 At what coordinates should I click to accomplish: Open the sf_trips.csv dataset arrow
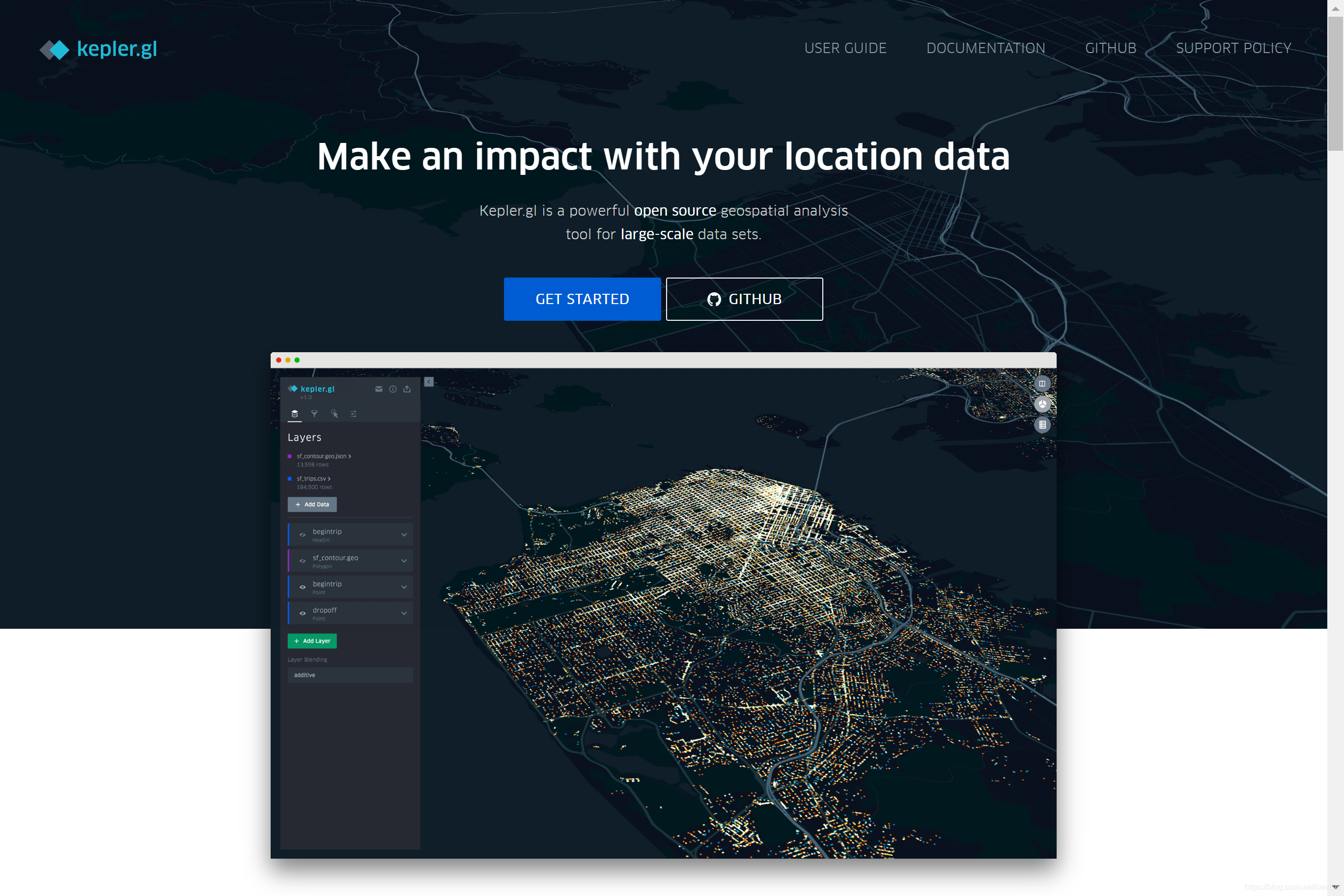click(x=329, y=478)
